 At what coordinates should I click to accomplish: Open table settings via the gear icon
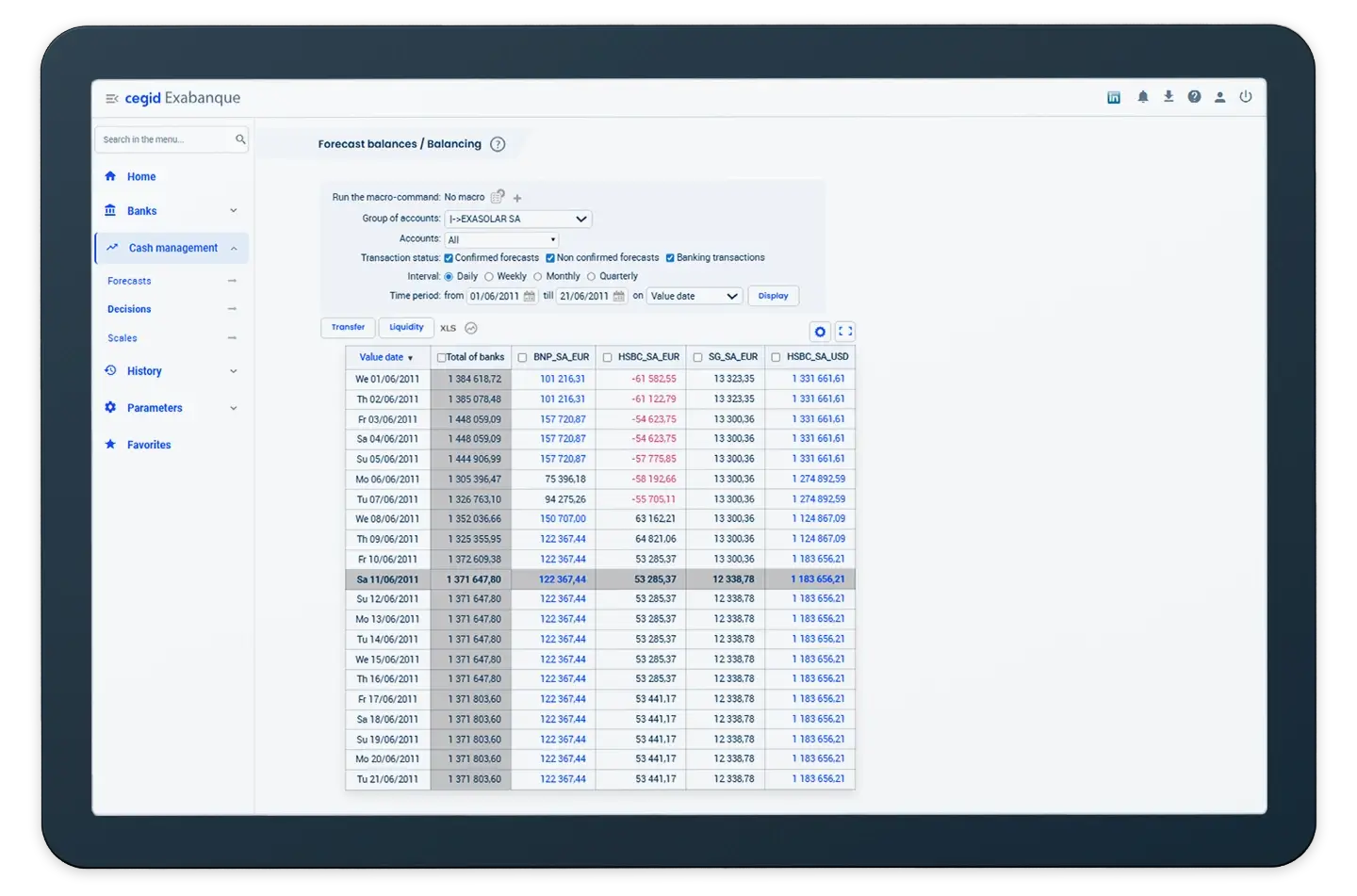(819, 332)
